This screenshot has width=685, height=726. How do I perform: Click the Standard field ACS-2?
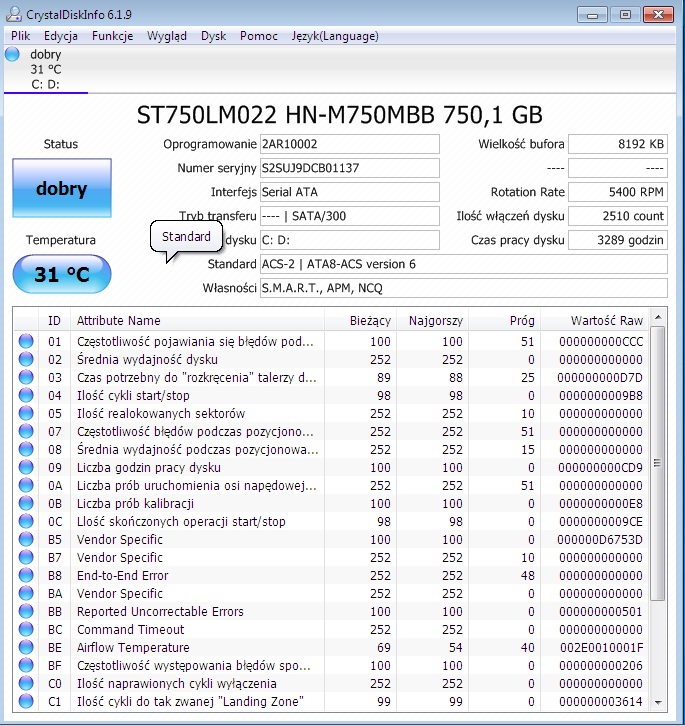pos(464,264)
